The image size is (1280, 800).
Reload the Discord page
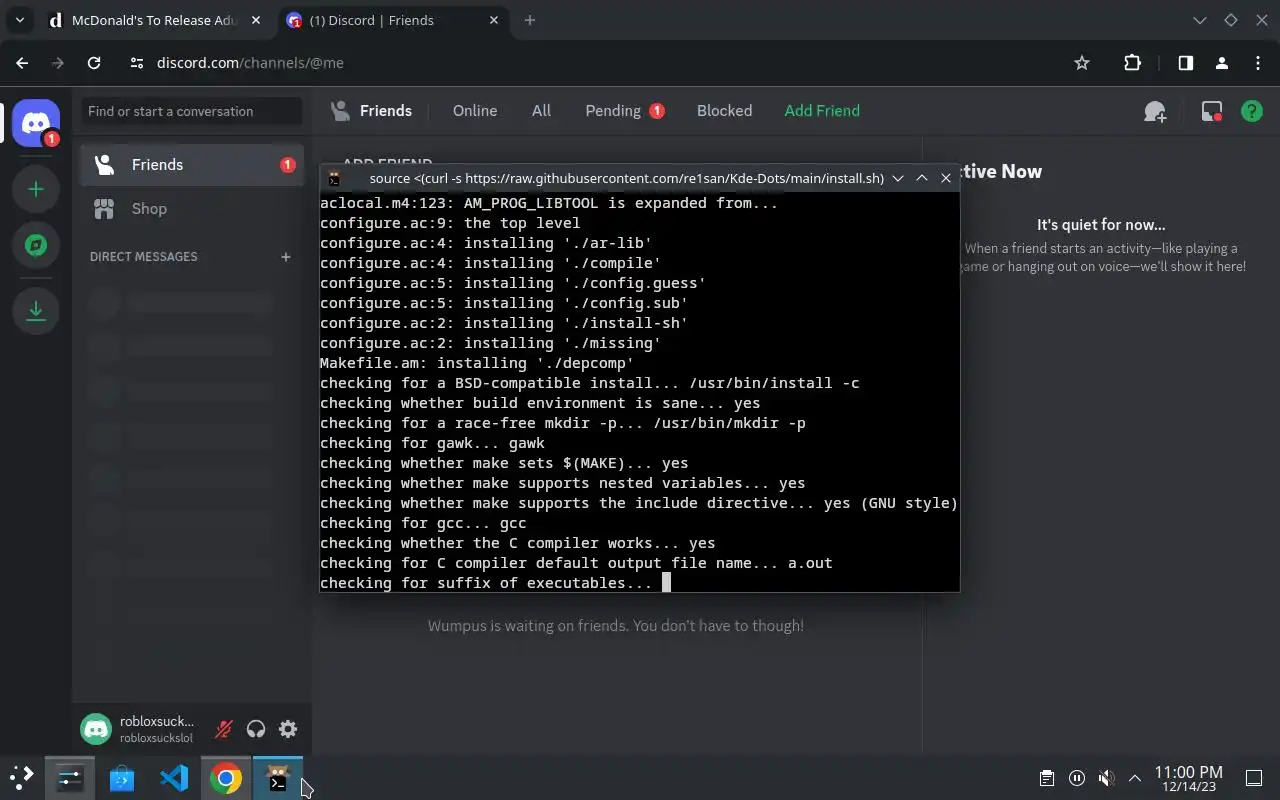coord(94,63)
